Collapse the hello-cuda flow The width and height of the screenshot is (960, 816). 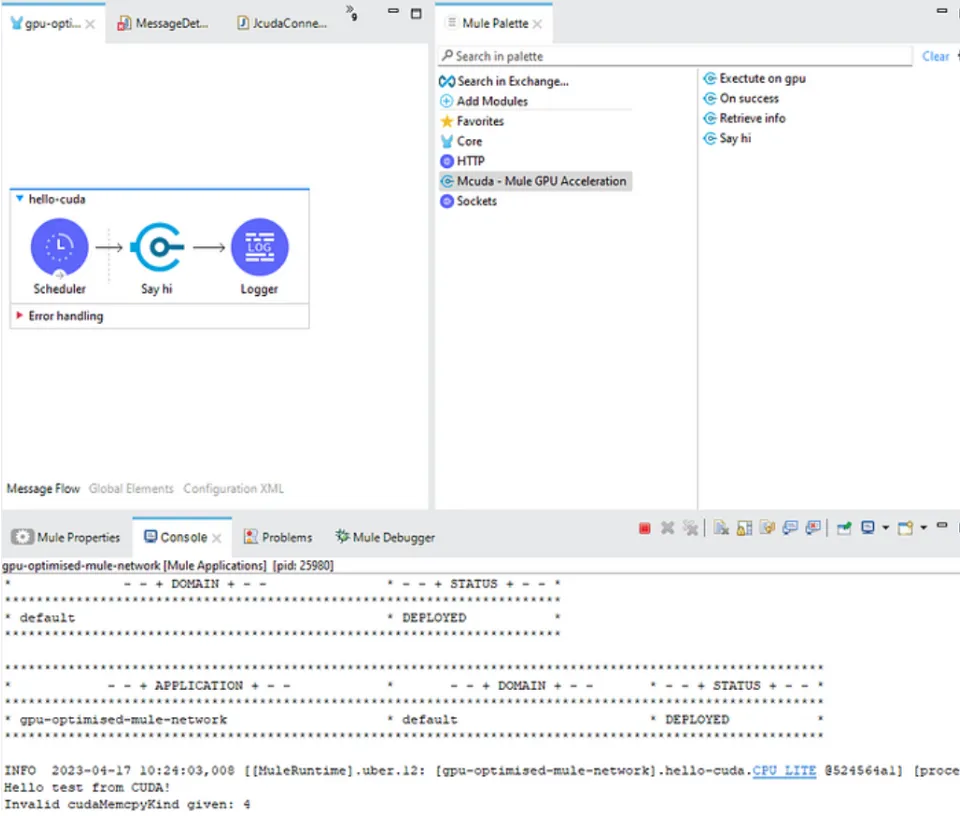pyautogui.click(x=20, y=199)
